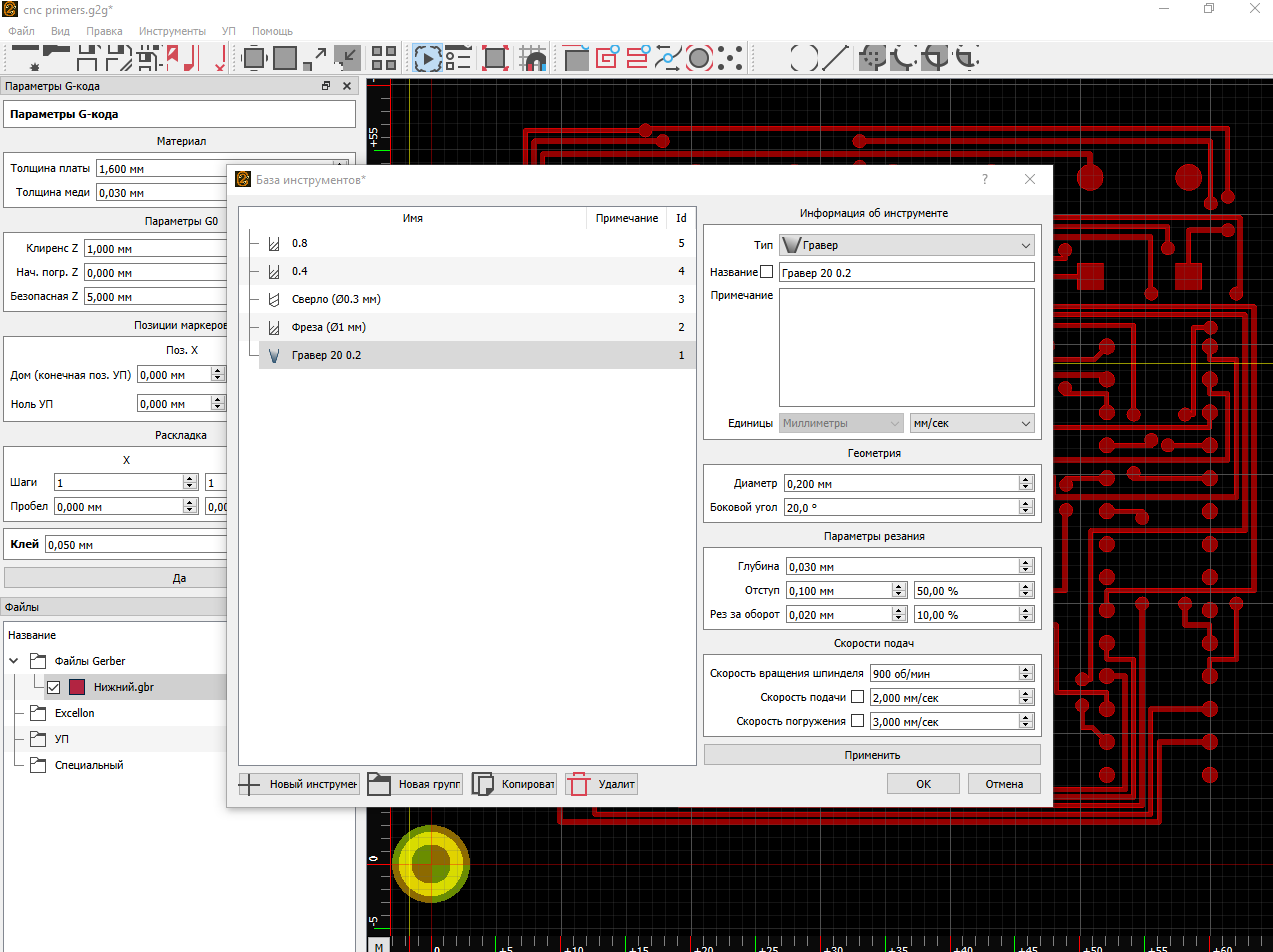Screen dimensions: 1273x952
Task: Collapse the Файлы Gerber tree node
Action: point(14,661)
